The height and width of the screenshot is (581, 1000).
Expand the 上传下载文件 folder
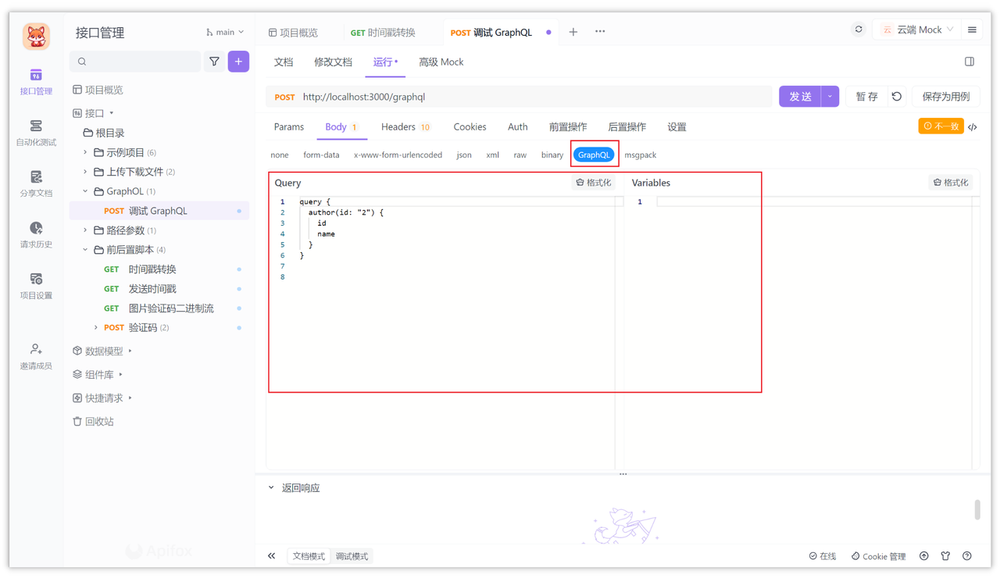[x=85, y=172]
